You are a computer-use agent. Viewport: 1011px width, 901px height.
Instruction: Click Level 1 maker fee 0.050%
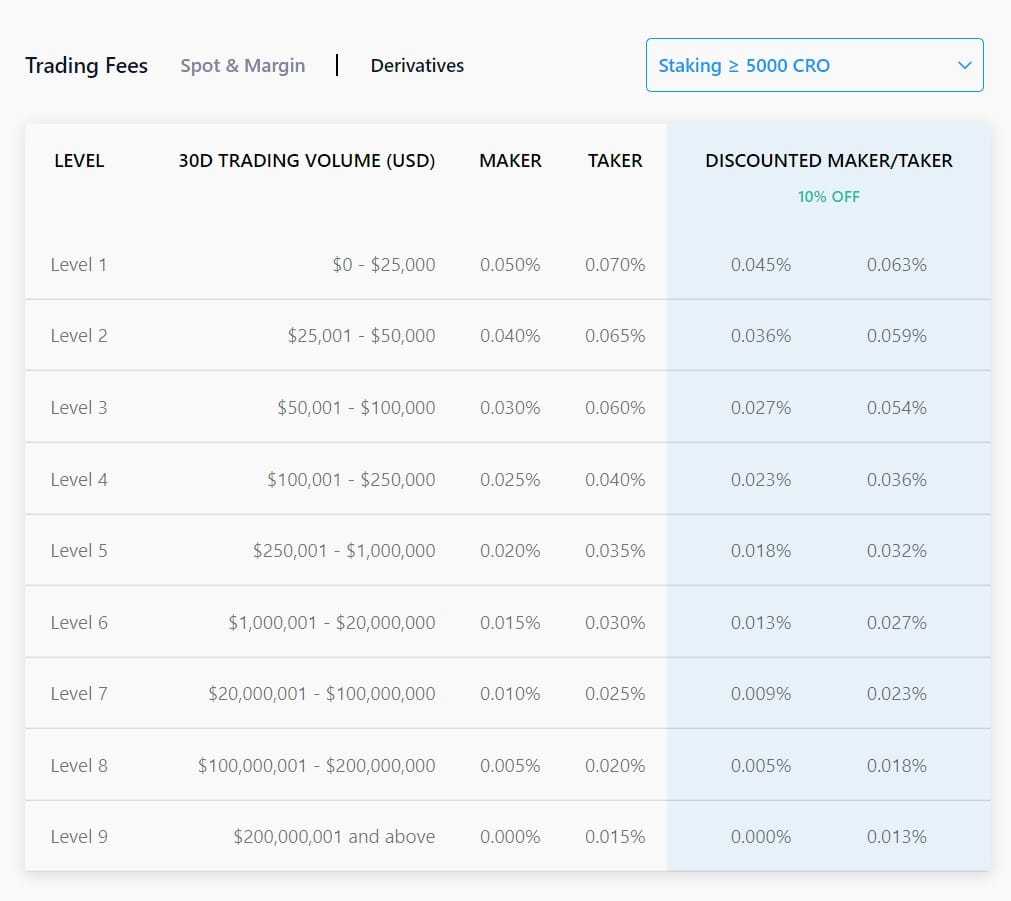point(510,264)
